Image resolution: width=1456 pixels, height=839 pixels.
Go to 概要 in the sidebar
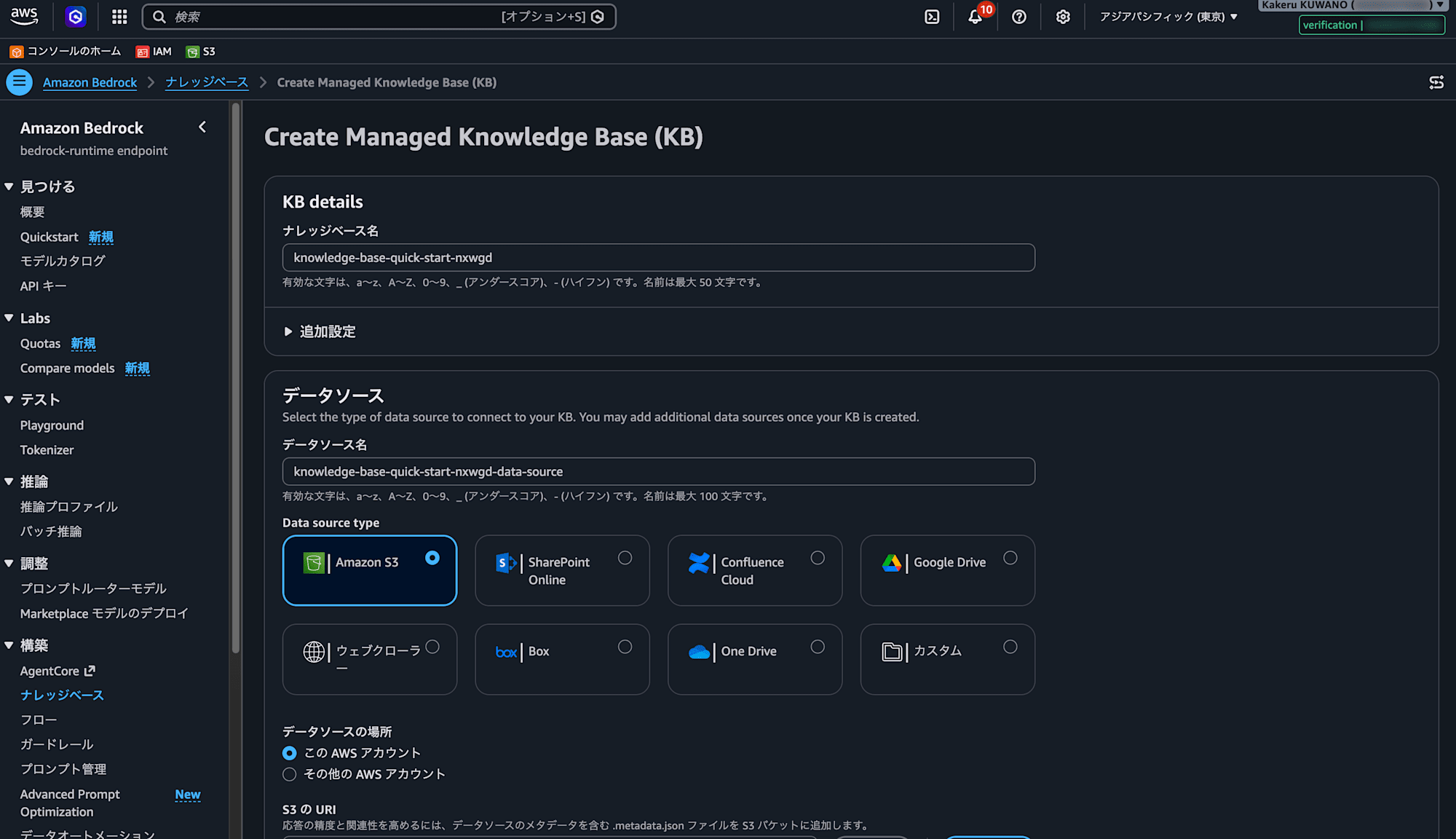click(33, 212)
